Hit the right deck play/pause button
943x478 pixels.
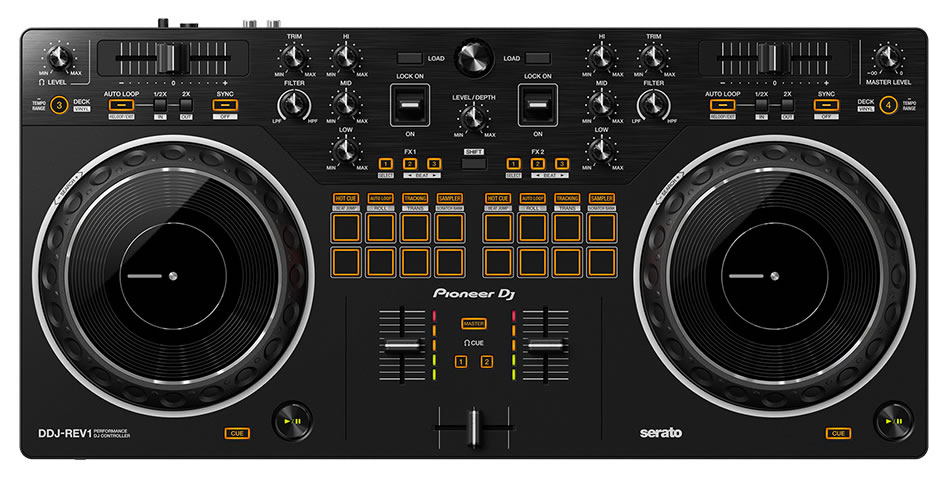pyautogui.click(x=894, y=421)
